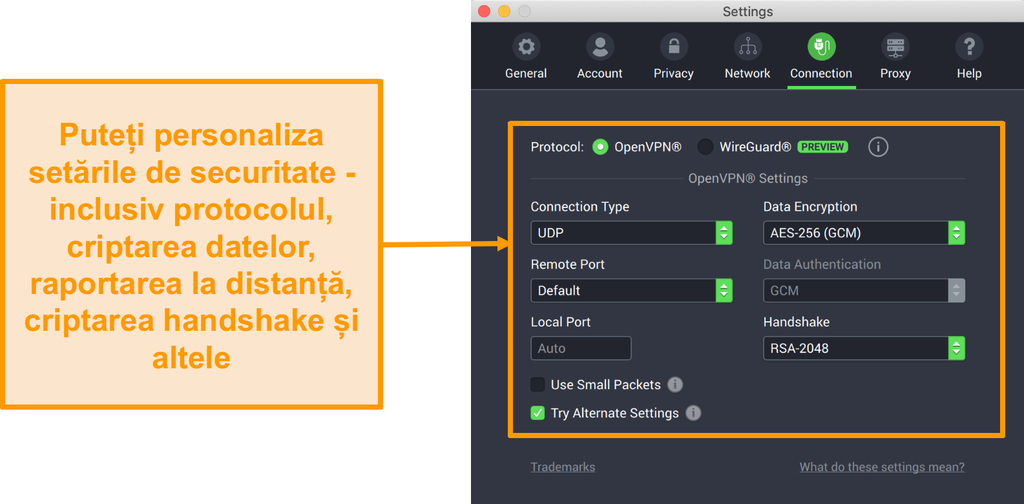This screenshot has width=1024, height=504.
Task: Click the 'OpenVPN® Settings' section heading
Action: pos(748,178)
